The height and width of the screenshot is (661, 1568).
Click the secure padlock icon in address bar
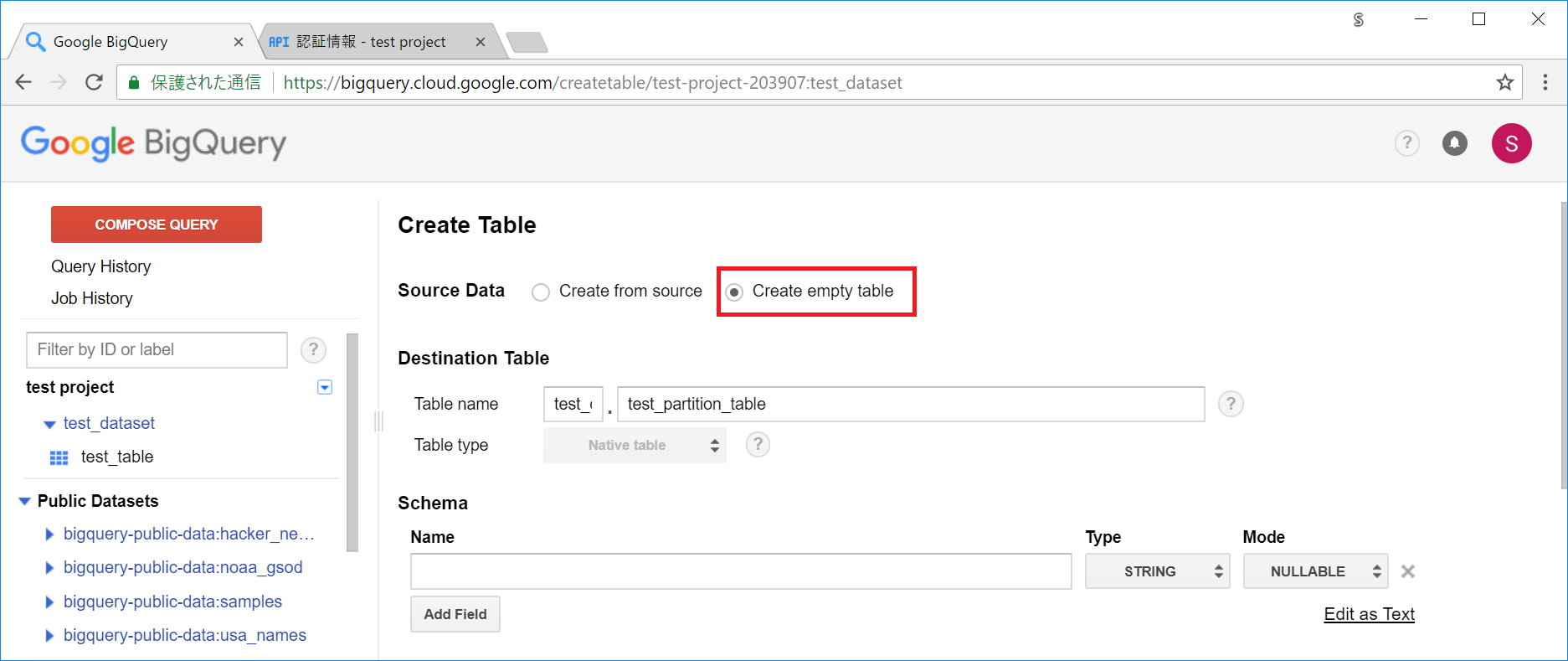[x=133, y=82]
